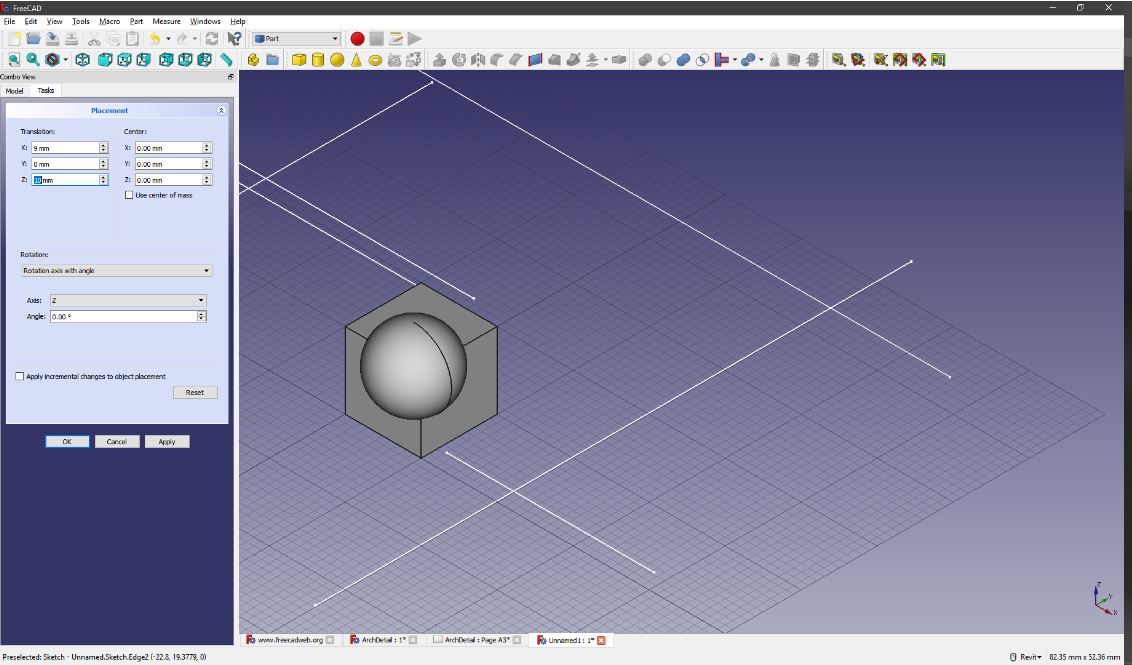Click the Mirror tool icon
Screen dimensions: 1132x665
tap(477, 60)
